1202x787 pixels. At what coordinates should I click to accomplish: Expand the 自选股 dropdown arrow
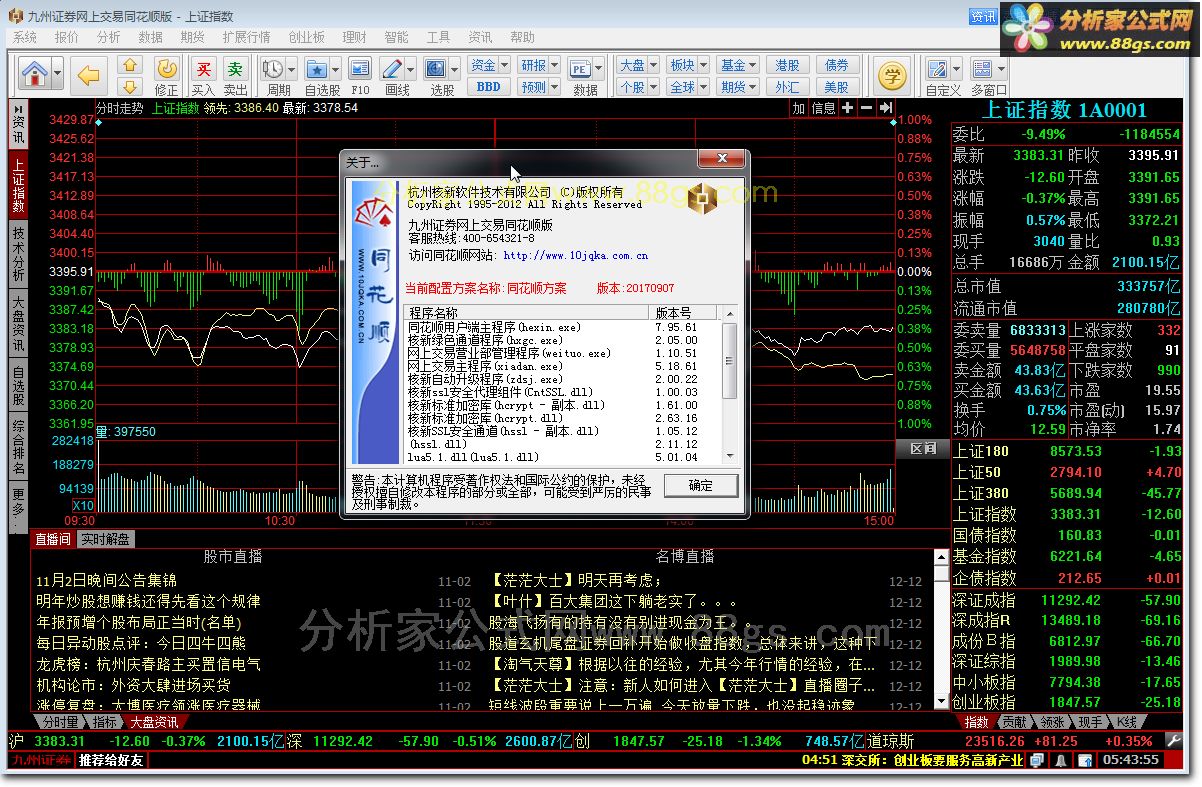pyautogui.click(x=334, y=69)
